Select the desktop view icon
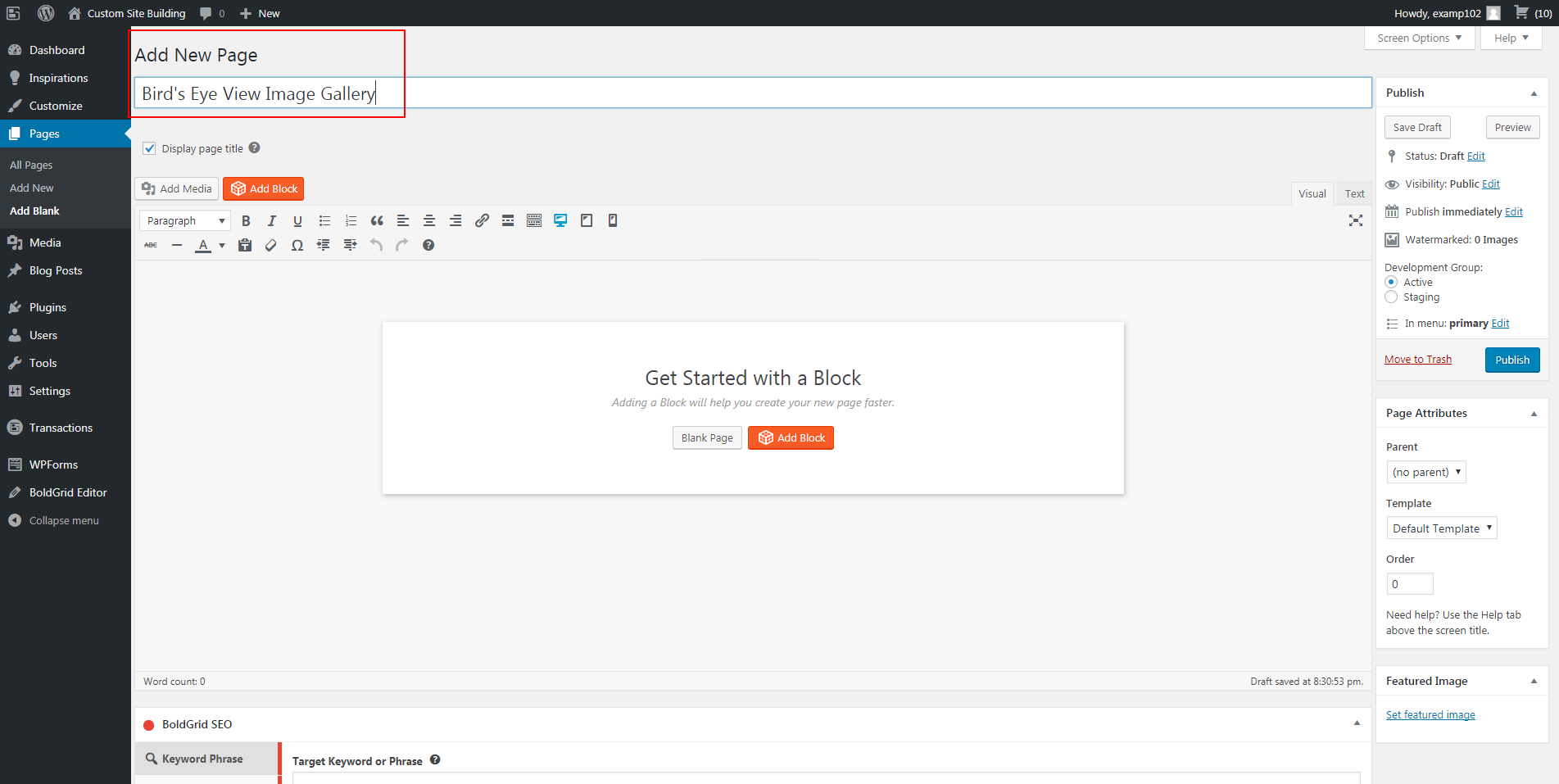The width and height of the screenshot is (1559, 784). (x=560, y=220)
